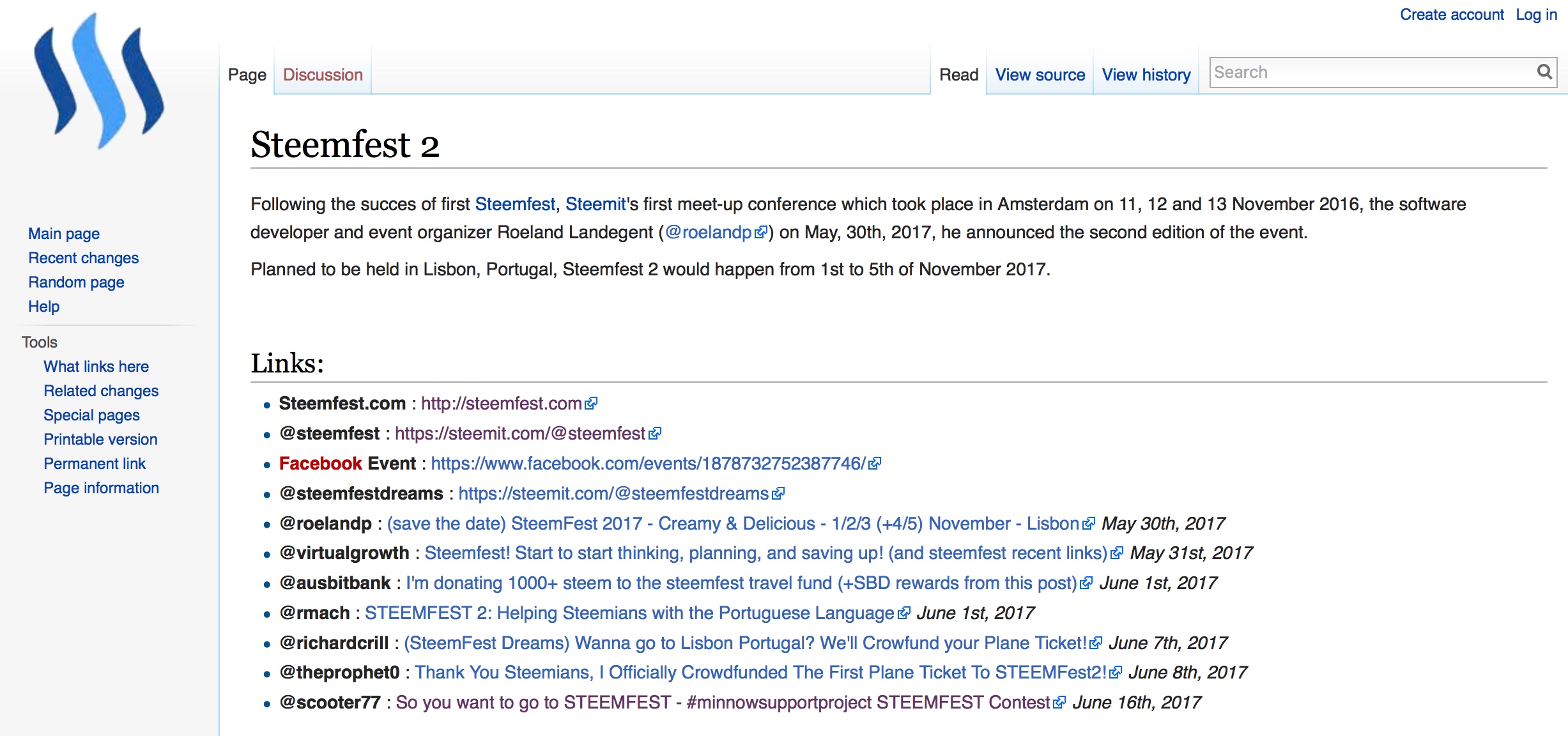Switch to the Page tab
Screen dimensions: 1568x736
click(x=247, y=75)
